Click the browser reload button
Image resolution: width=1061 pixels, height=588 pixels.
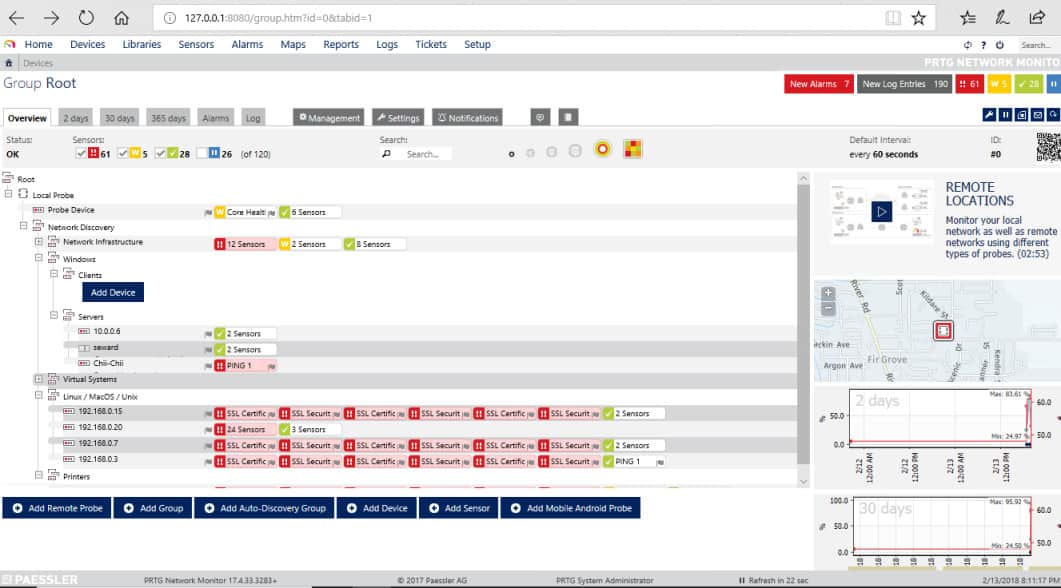tap(86, 18)
